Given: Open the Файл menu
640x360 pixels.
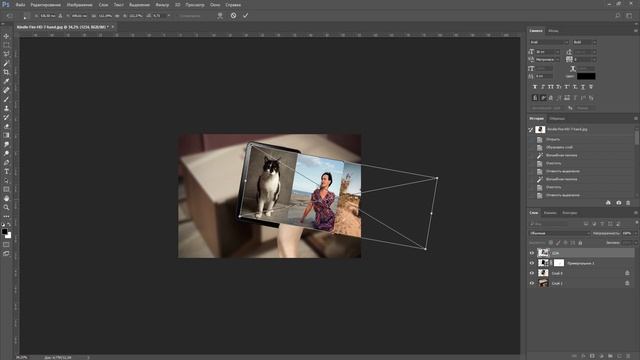Looking at the screenshot, I should click(x=20, y=5).
